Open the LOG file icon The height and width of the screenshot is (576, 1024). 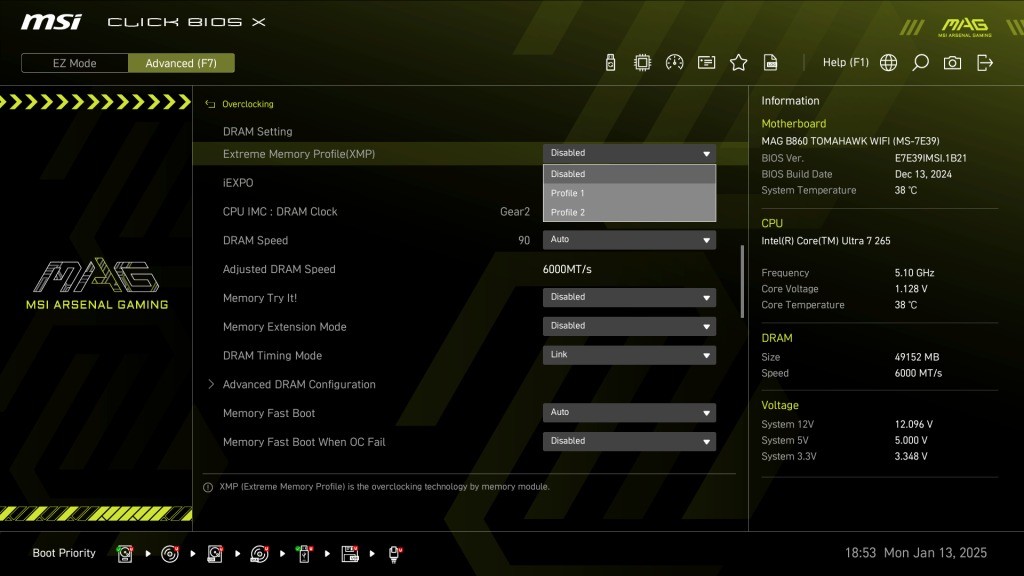coord(771,63)
